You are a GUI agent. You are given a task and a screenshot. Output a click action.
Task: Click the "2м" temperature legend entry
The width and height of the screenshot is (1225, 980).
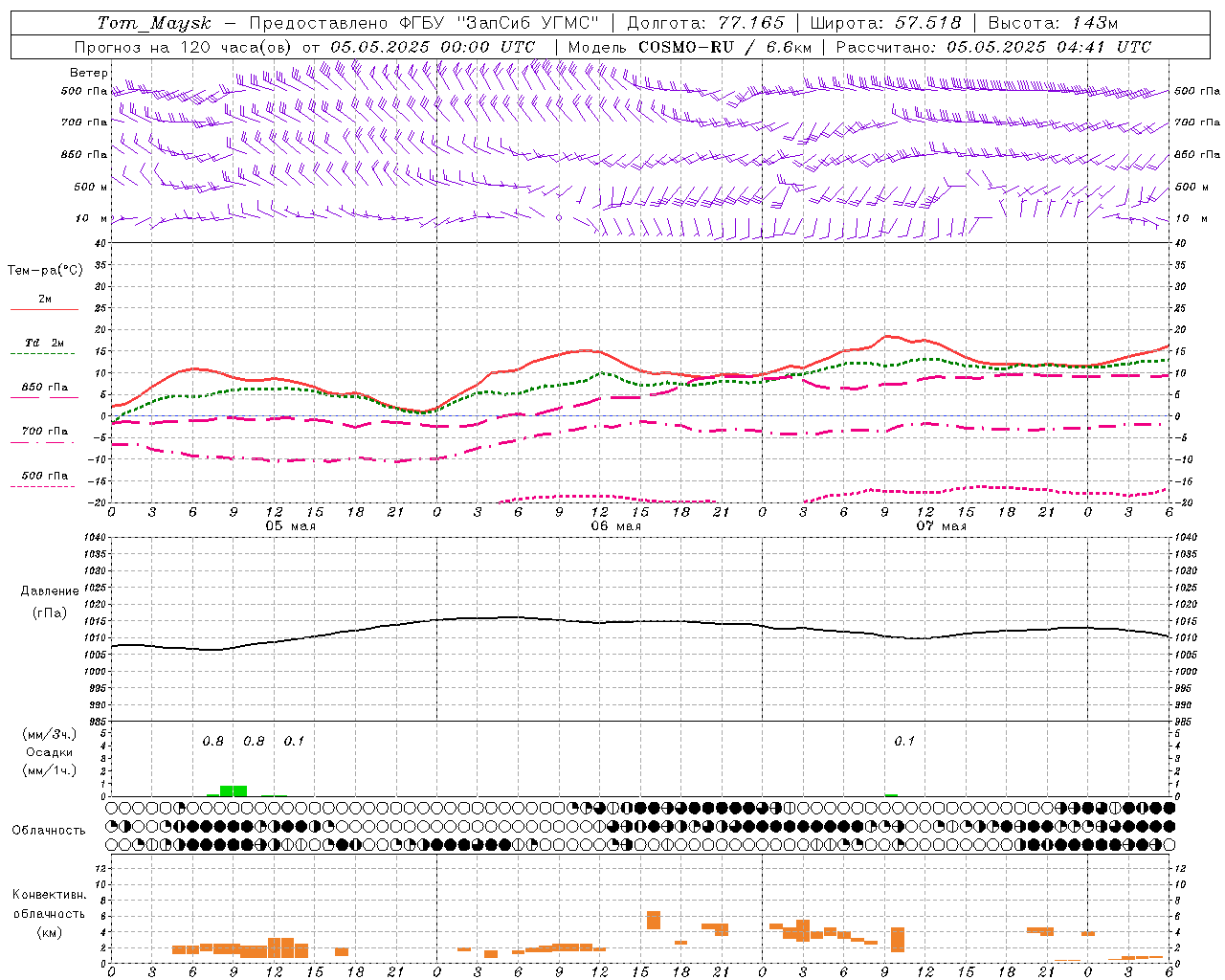click(45, 300)
